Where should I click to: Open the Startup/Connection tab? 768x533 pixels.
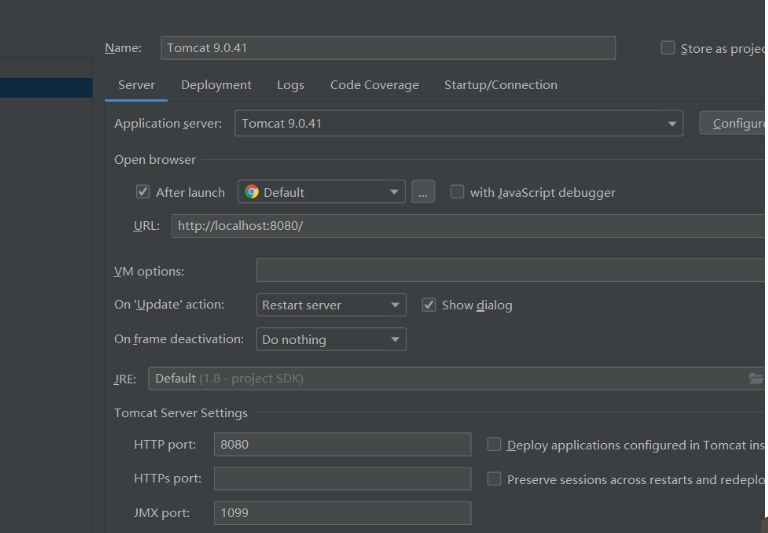(x=501, y=85)
